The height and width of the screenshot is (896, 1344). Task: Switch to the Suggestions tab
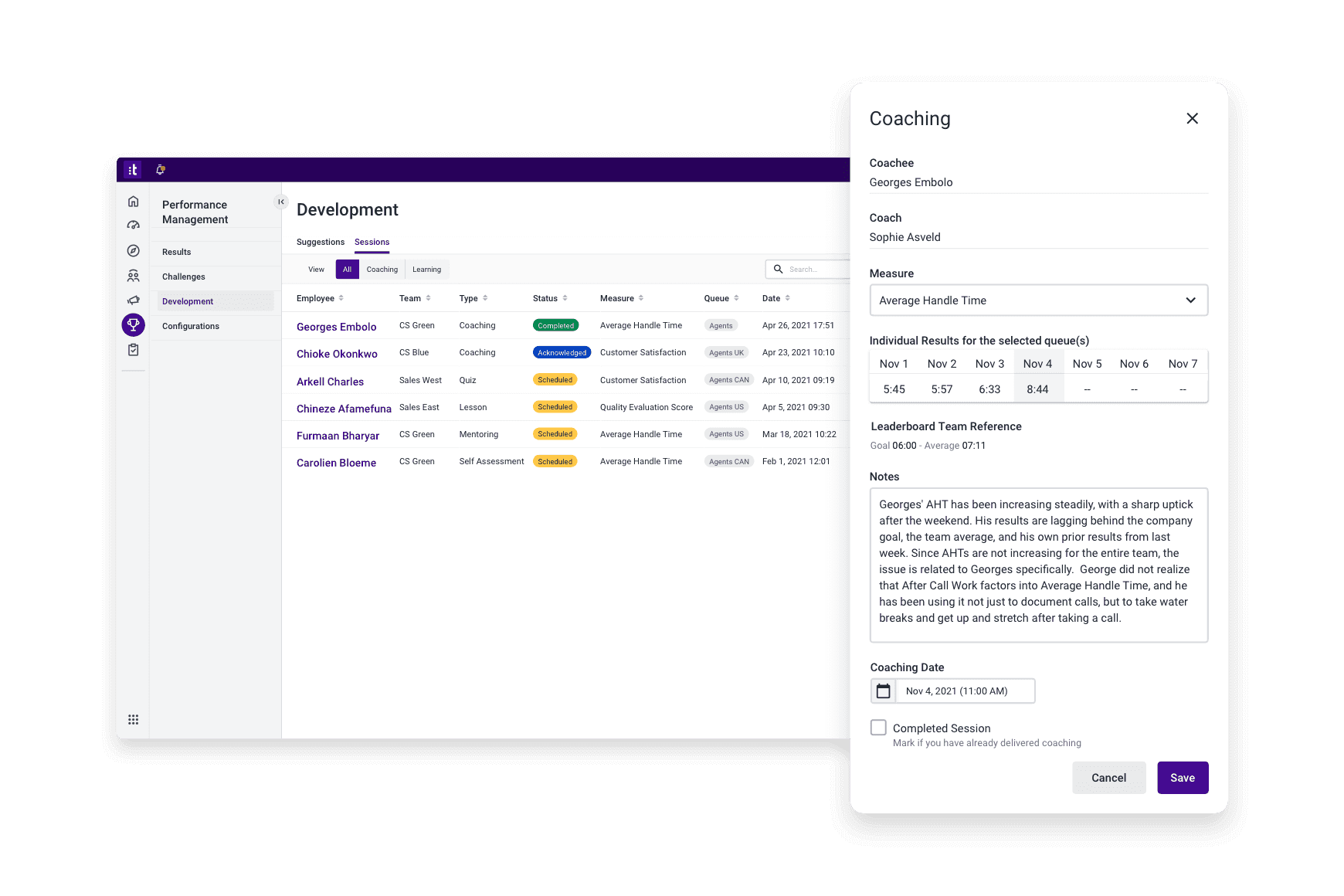[x=320, y=242]
